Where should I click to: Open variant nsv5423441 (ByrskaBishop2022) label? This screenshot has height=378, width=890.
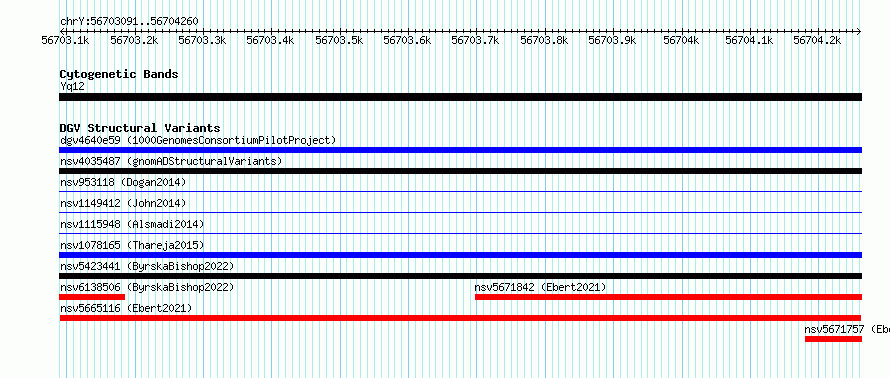(x=147, y=266)
